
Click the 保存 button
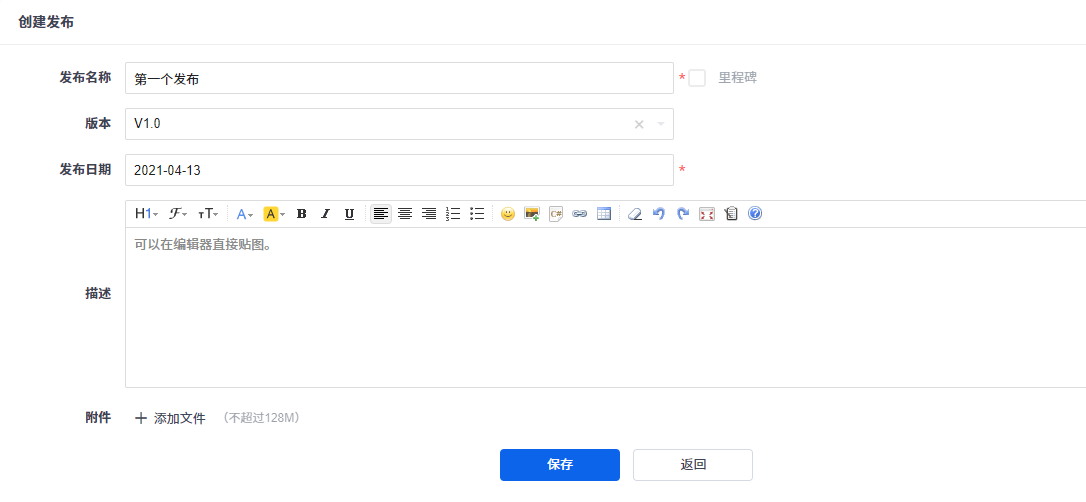click(560, 465)
